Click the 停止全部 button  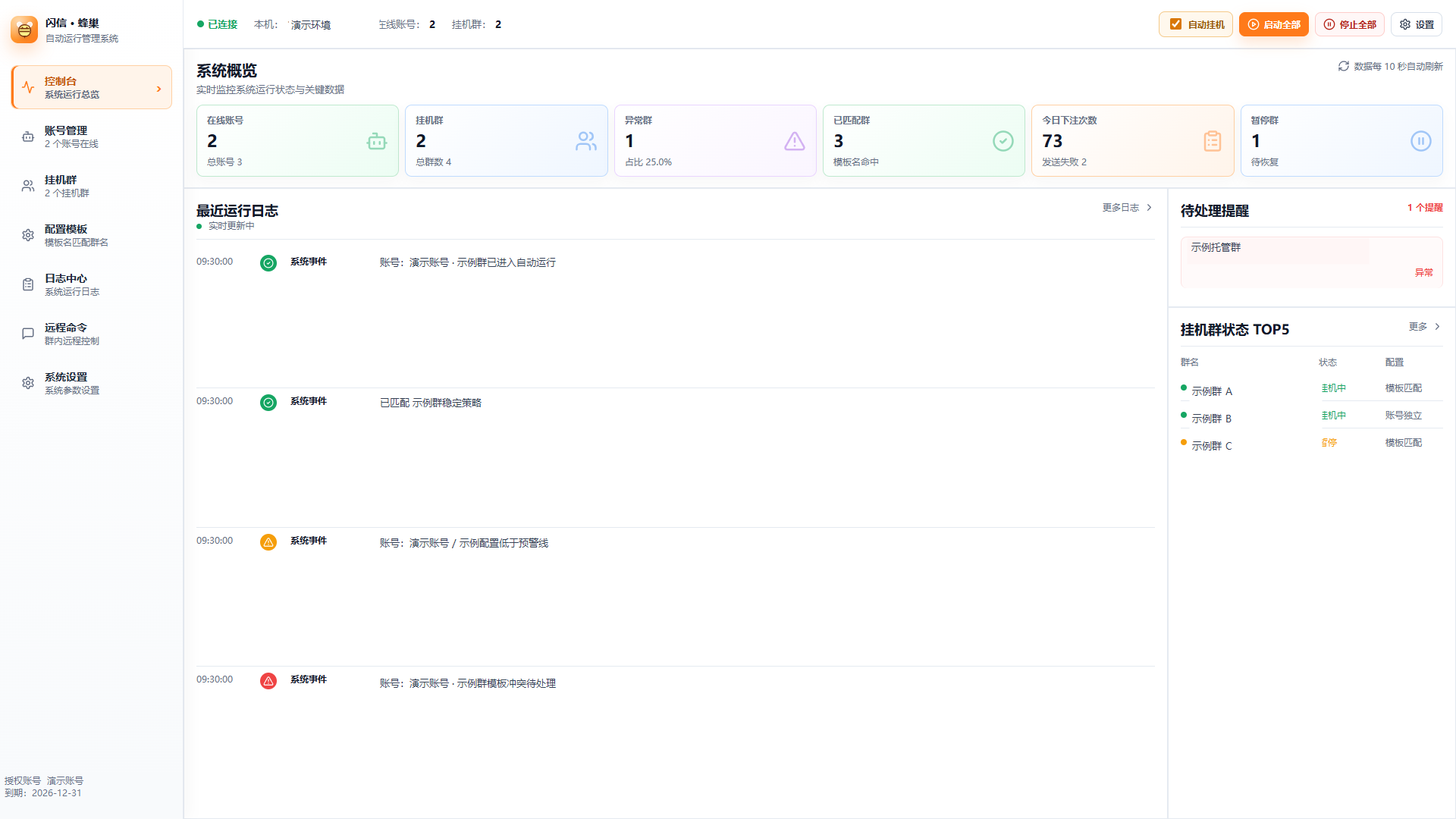pyautogui.click(x=1349, y=24)
